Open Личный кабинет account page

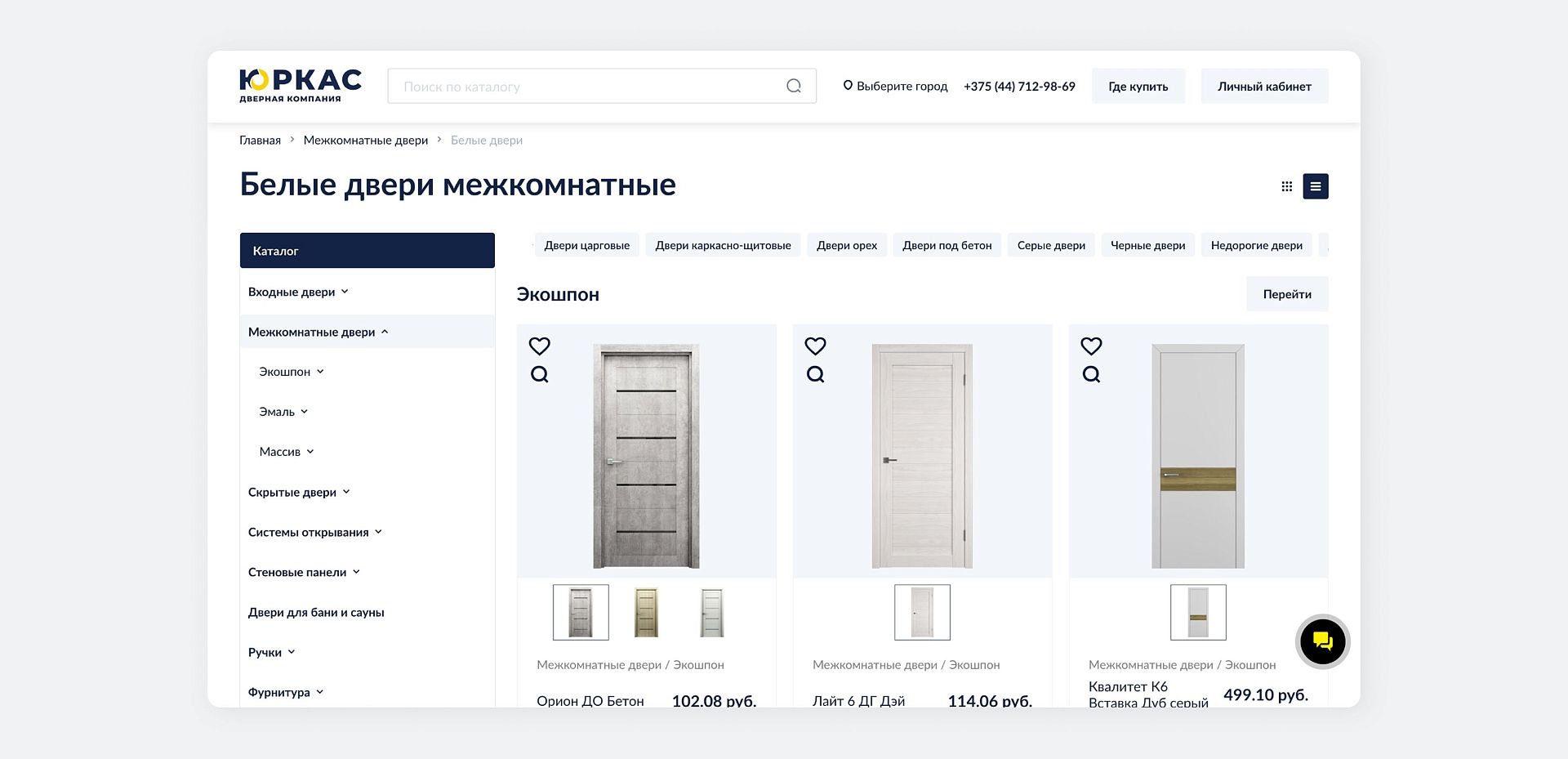click(1263, 86)
